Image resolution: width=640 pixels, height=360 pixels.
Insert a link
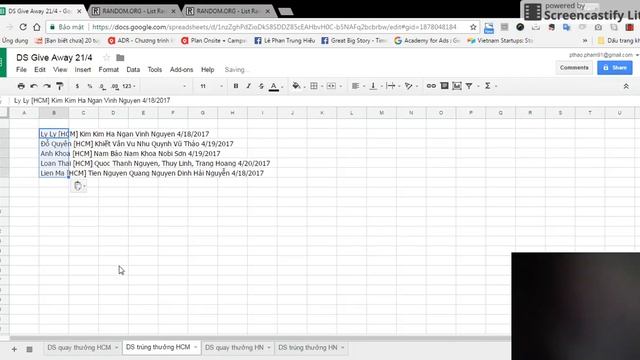(431, 86)
